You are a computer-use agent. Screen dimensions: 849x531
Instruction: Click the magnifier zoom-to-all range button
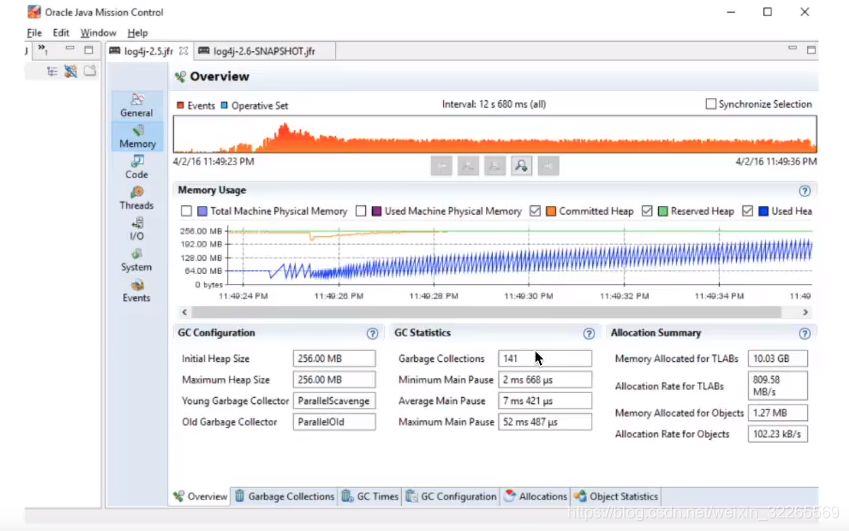pos(521,166)
